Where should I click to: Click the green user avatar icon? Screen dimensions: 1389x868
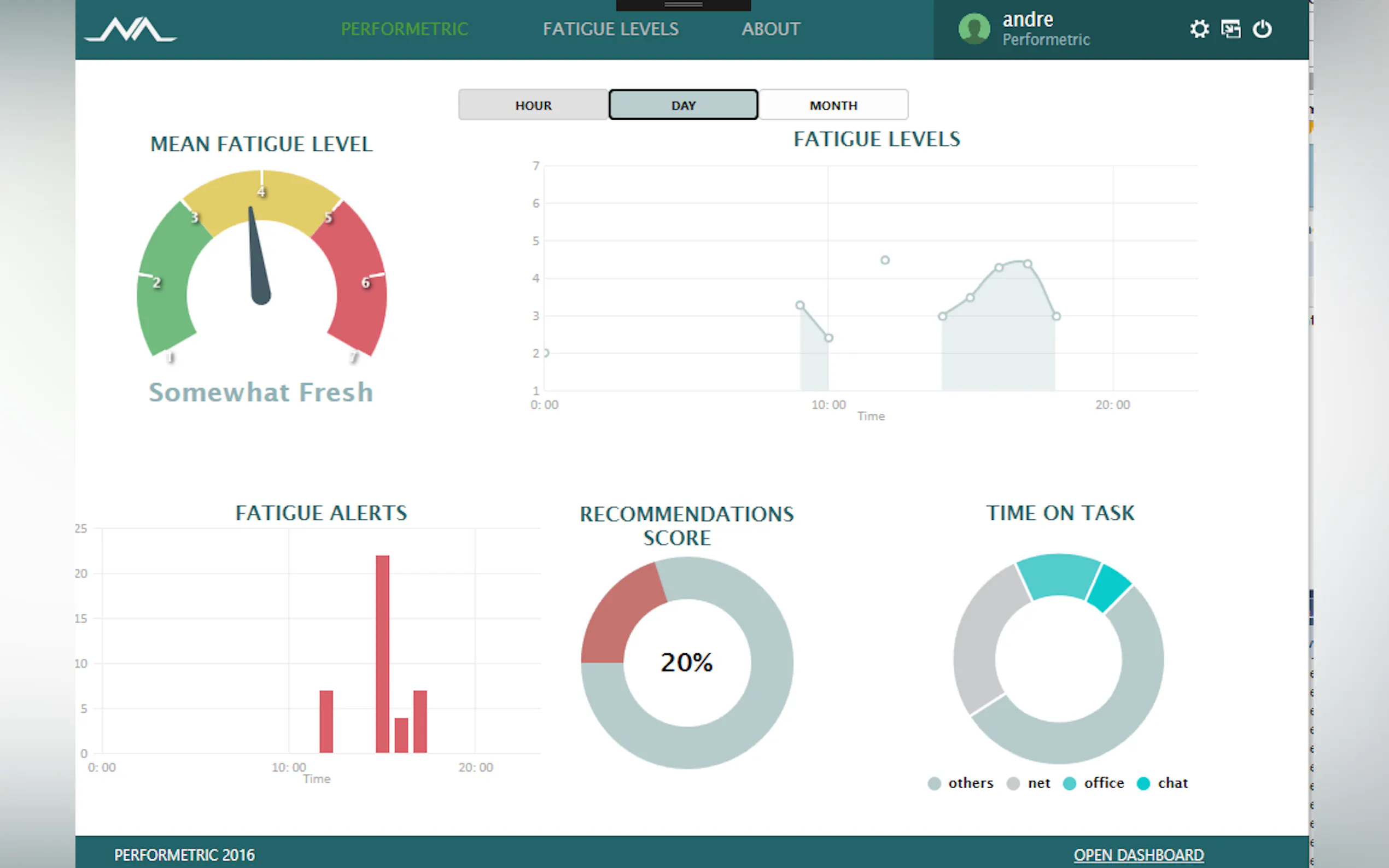[974, 29]
